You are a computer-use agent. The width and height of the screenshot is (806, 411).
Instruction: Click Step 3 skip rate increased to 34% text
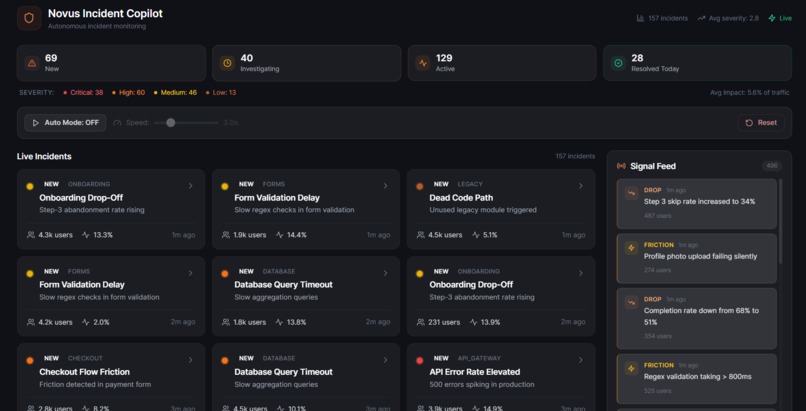(699, 202)
